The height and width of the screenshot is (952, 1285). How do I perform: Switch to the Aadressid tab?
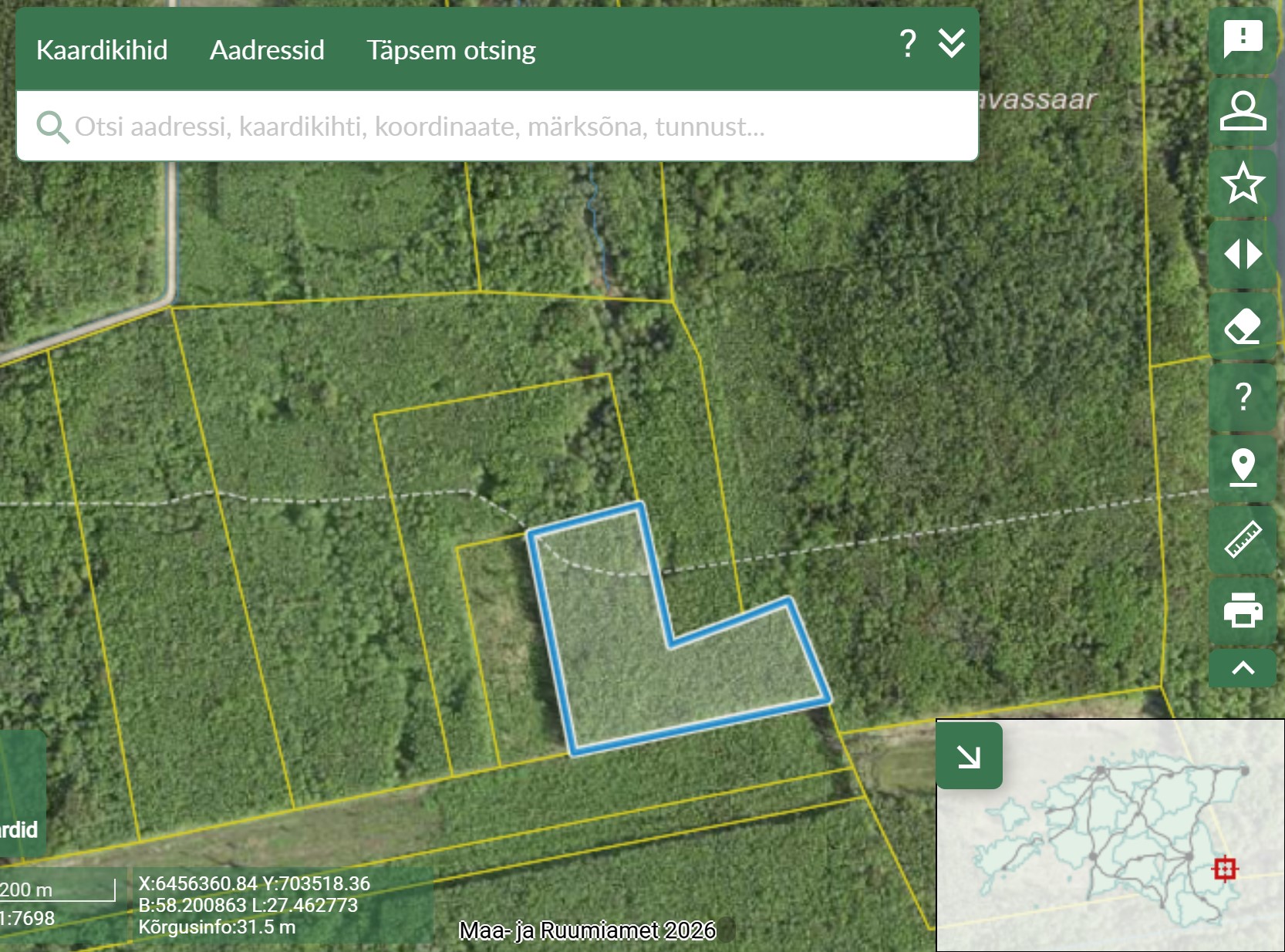(x=267, y=50)
